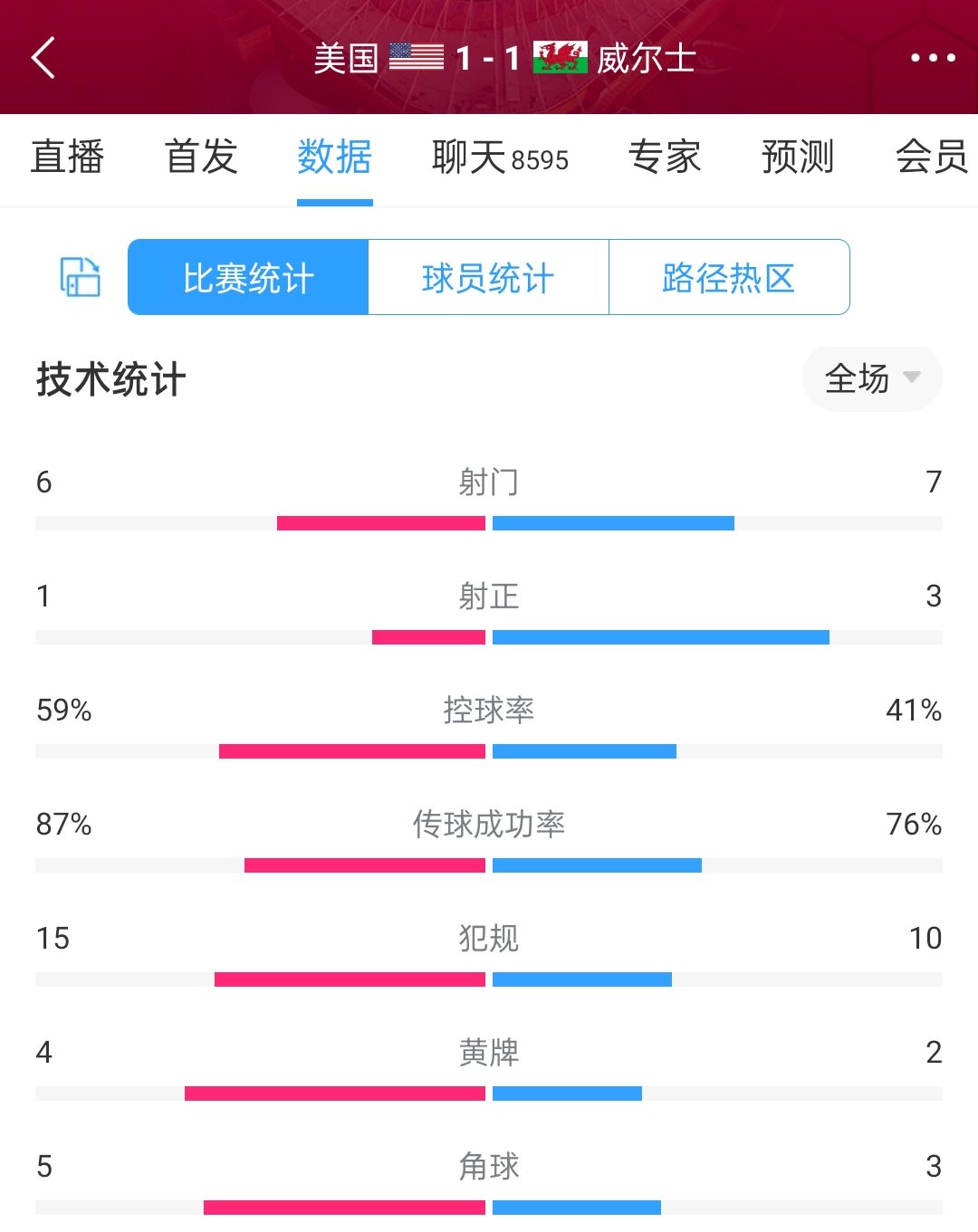Tap the Wales flag icon
The height and width of the screenshot is (1232, 978).
560,57
